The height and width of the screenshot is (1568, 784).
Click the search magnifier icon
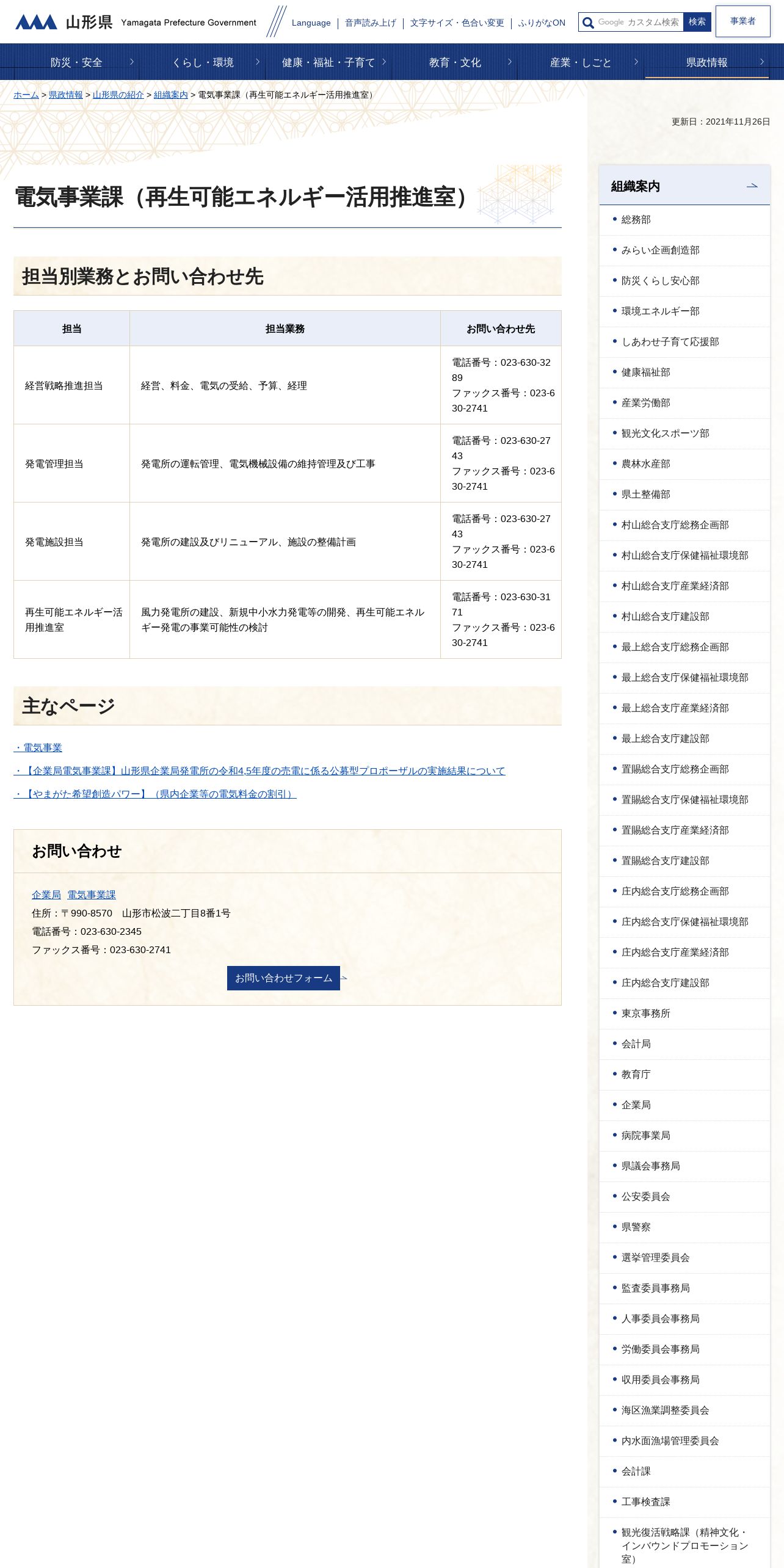point(588,23)
